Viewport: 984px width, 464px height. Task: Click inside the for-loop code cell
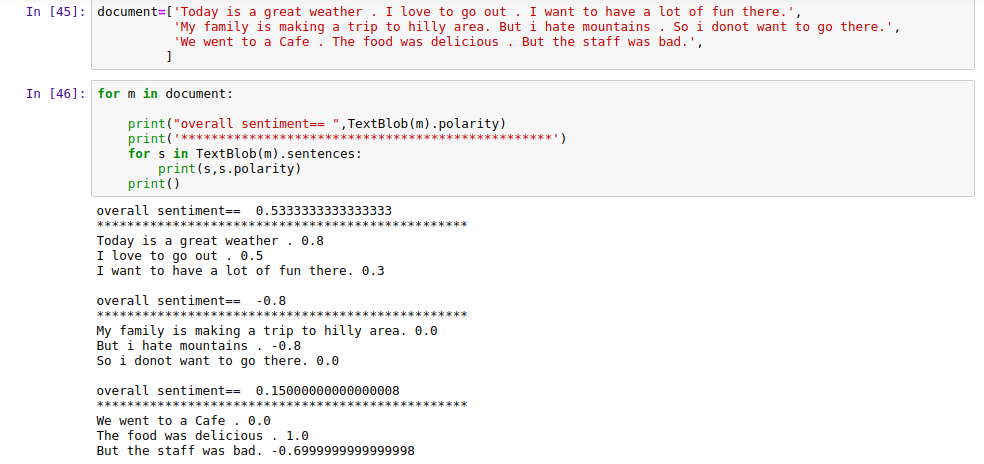(533, 139)
